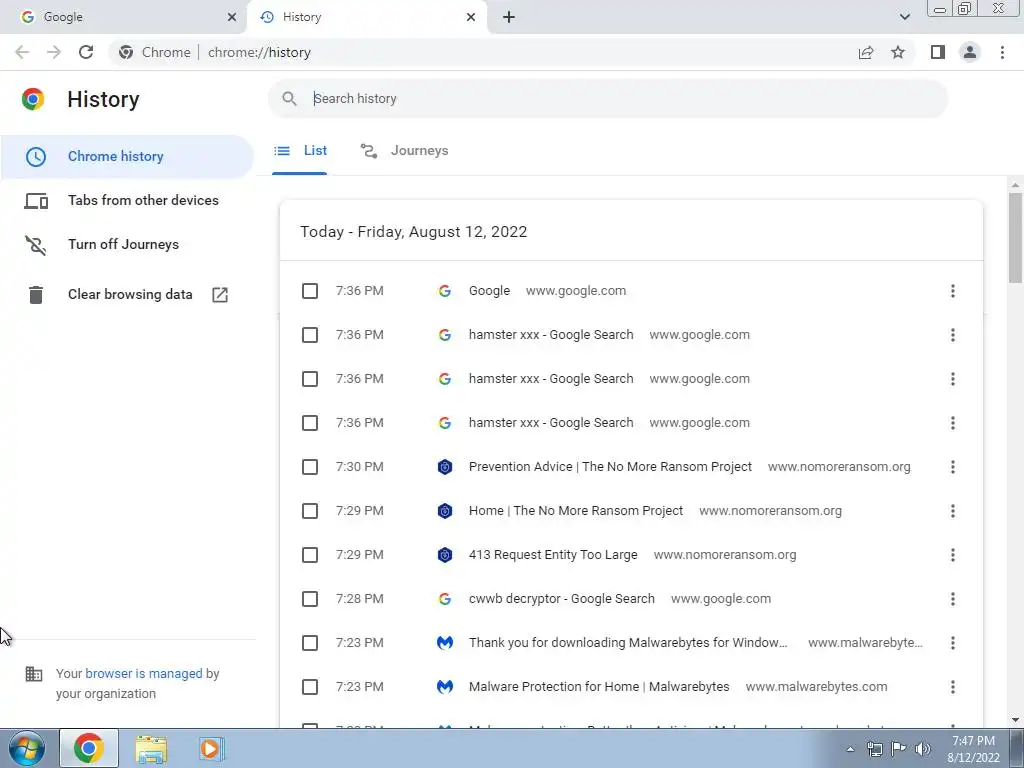Click the browser back arrow
Viewport: 1024px width, 768px height.
[x=22, y=52]
